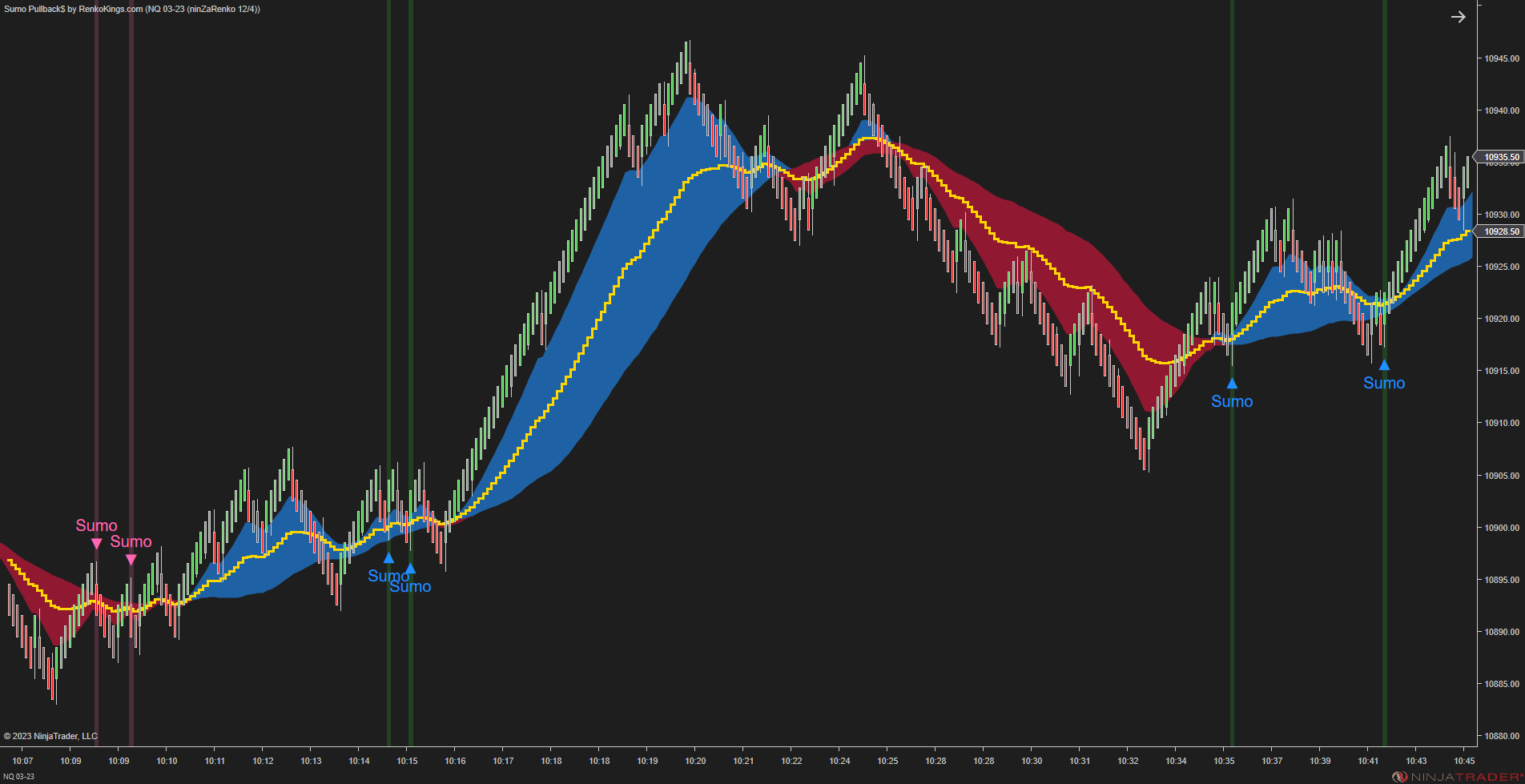The image size is (1525, 784).
Task: Click the 2023 NinjaTrader copyright text
Action: pos(50,735)
